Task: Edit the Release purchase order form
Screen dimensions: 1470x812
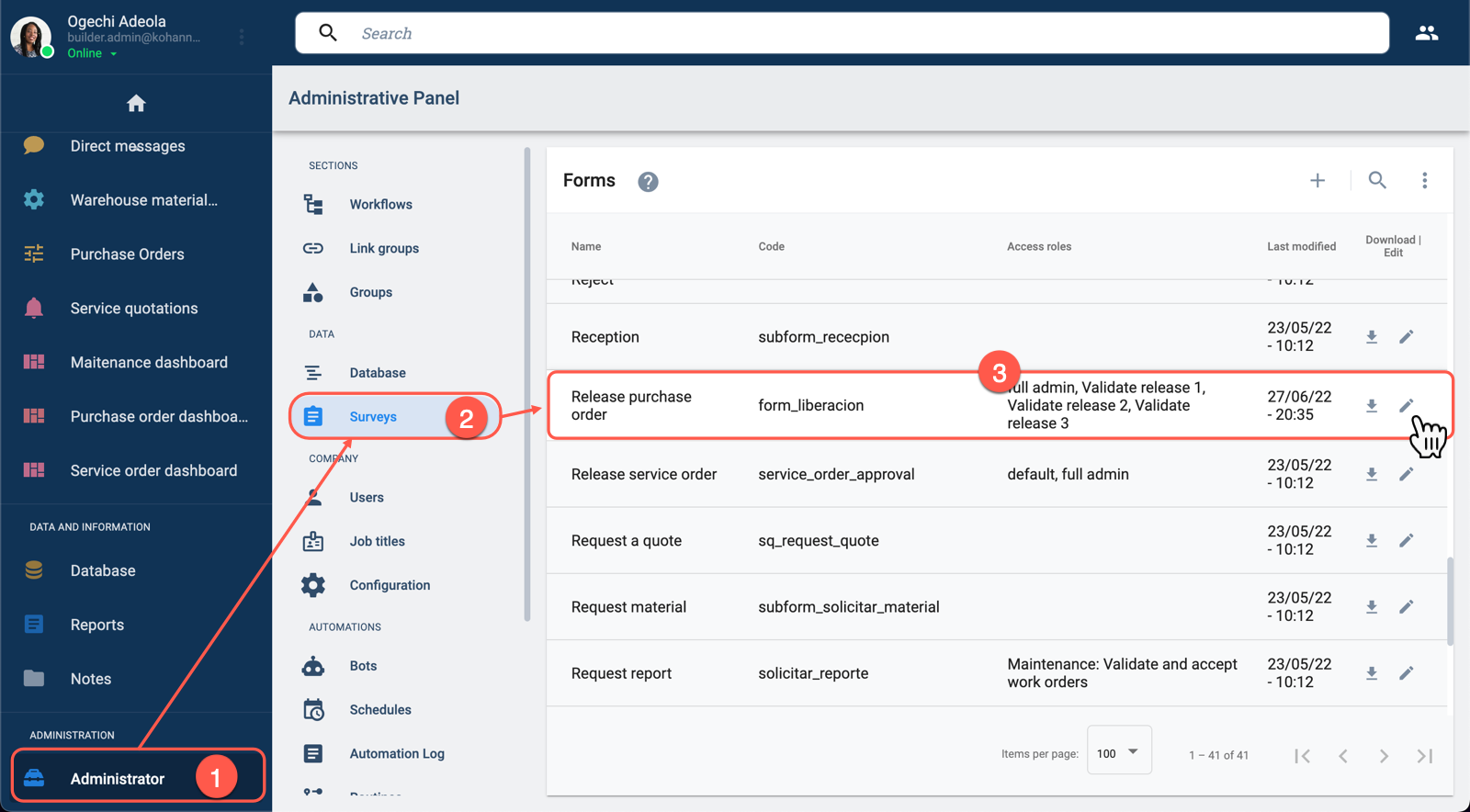Action: pyautogui.click(x=1406, y=405)
